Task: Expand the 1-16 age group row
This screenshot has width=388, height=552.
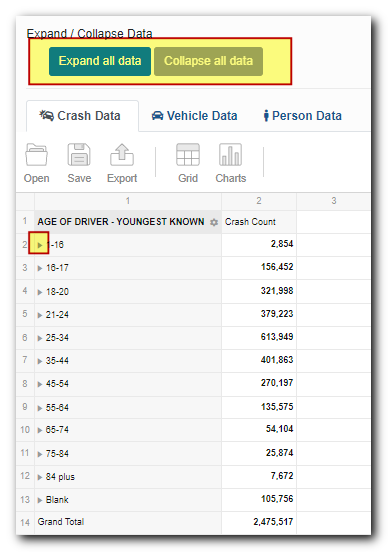Action: pos(40,245)
